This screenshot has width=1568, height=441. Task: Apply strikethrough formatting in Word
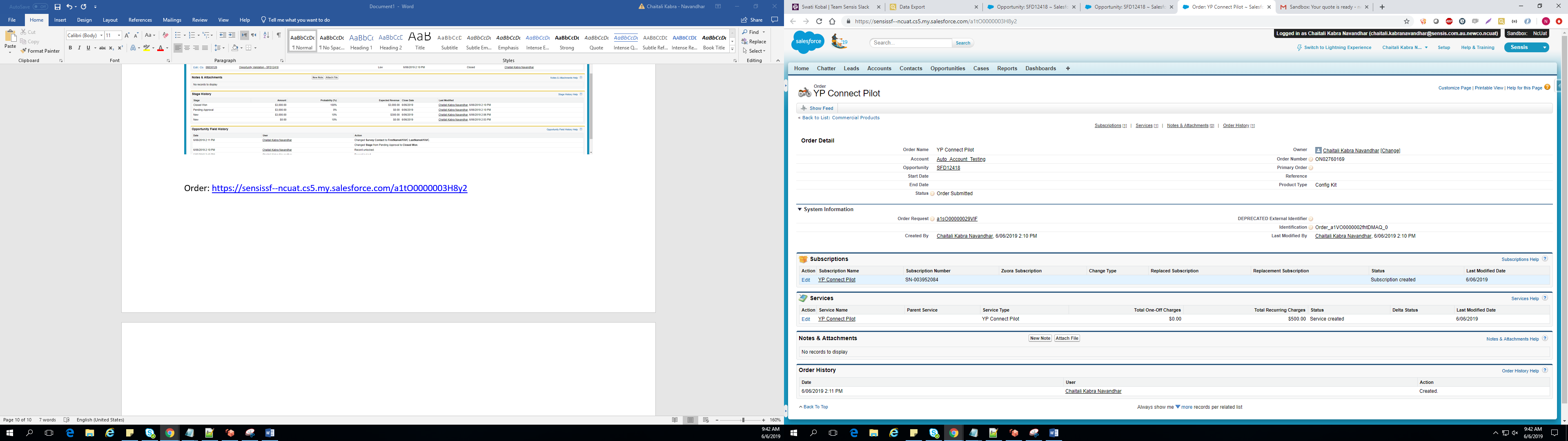point(102,48)
